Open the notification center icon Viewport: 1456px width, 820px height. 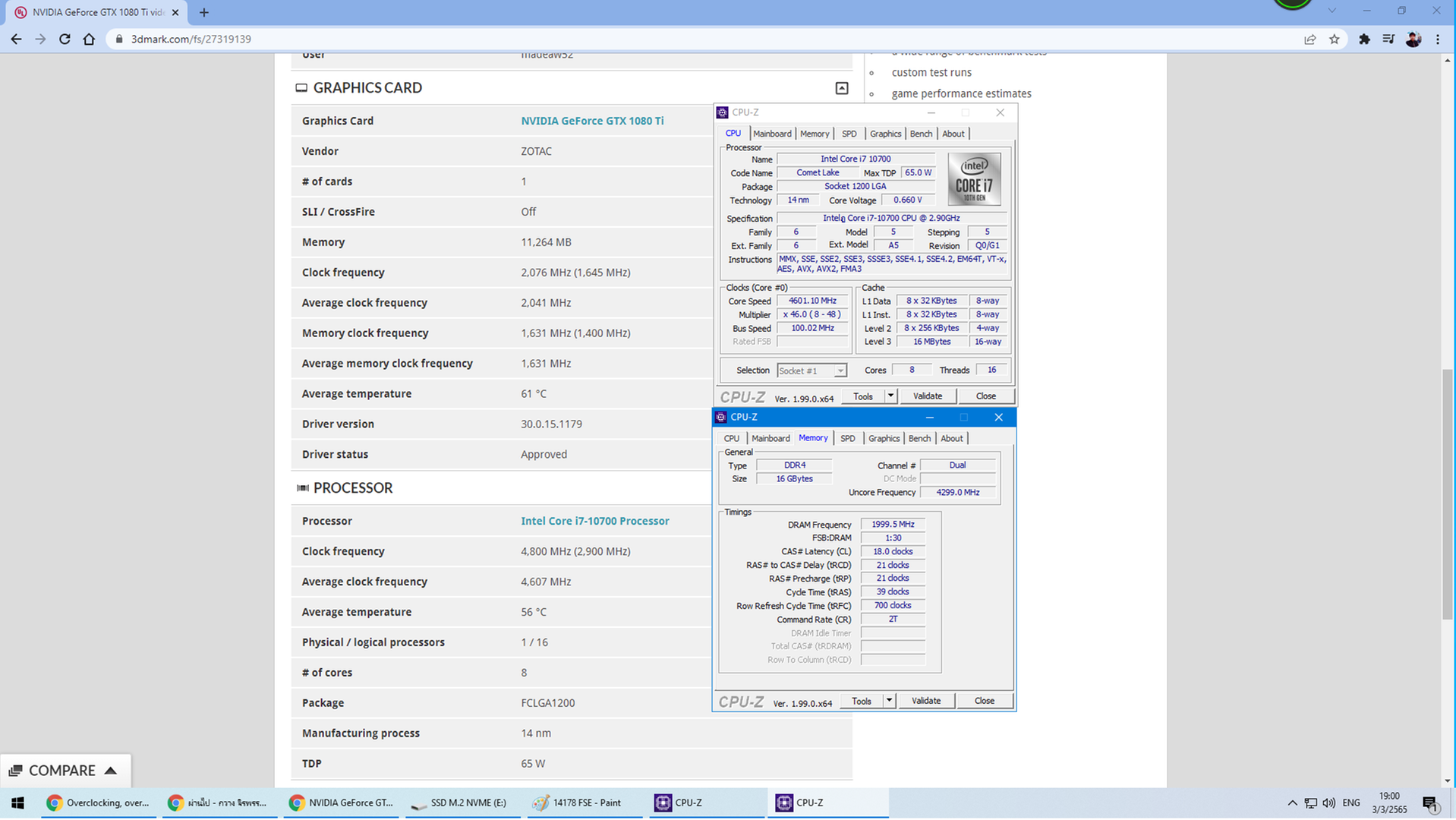tap(1430, 803)
